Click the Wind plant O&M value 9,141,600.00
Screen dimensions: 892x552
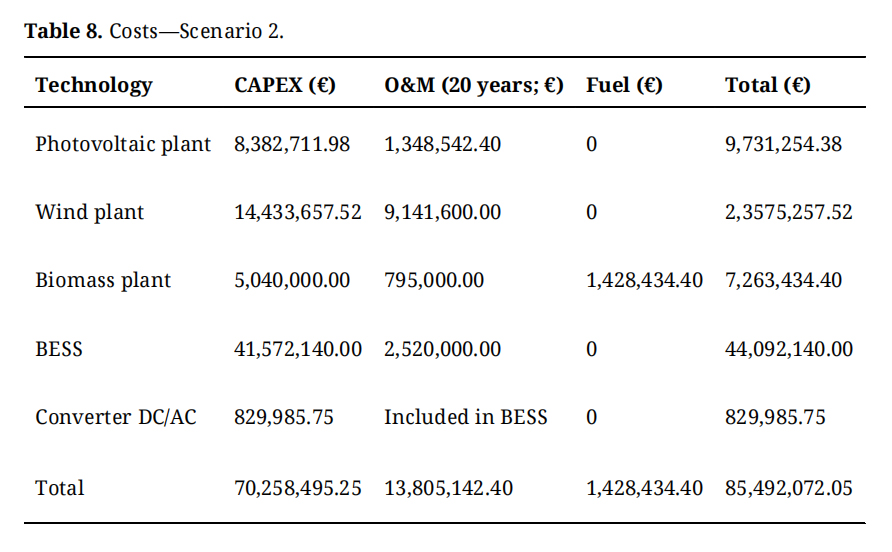coord(443,212)
